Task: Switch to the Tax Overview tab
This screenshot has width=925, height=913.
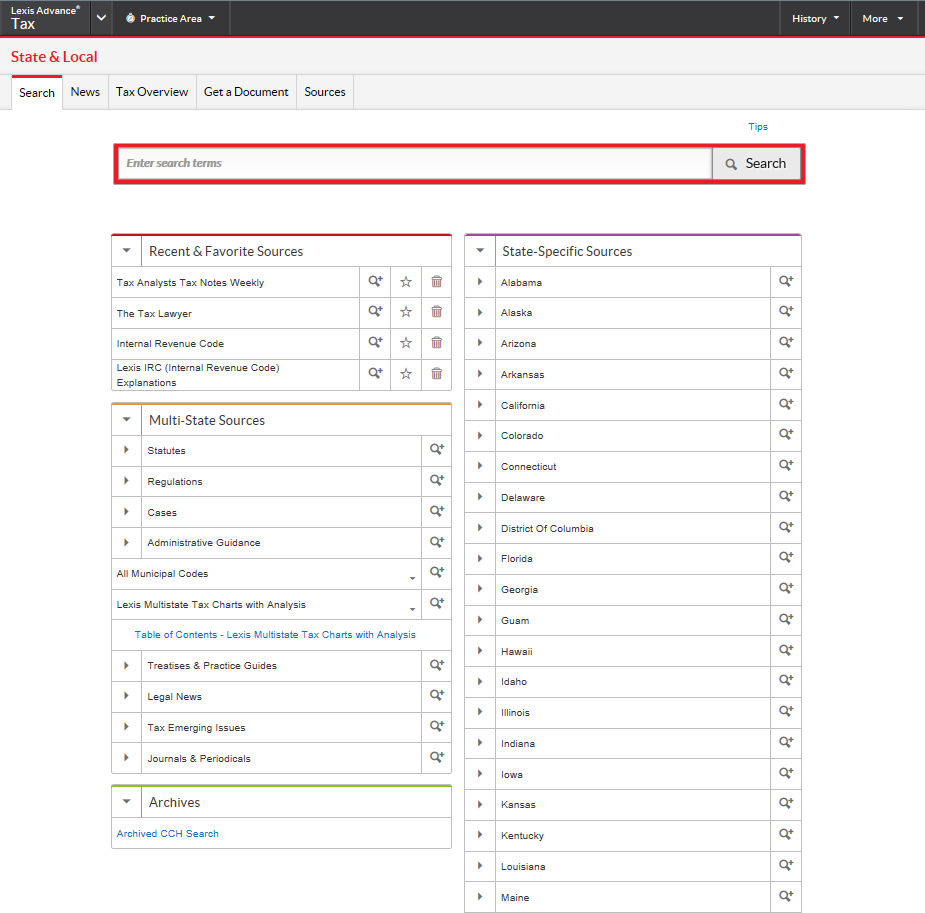Action: coord(152,92)
